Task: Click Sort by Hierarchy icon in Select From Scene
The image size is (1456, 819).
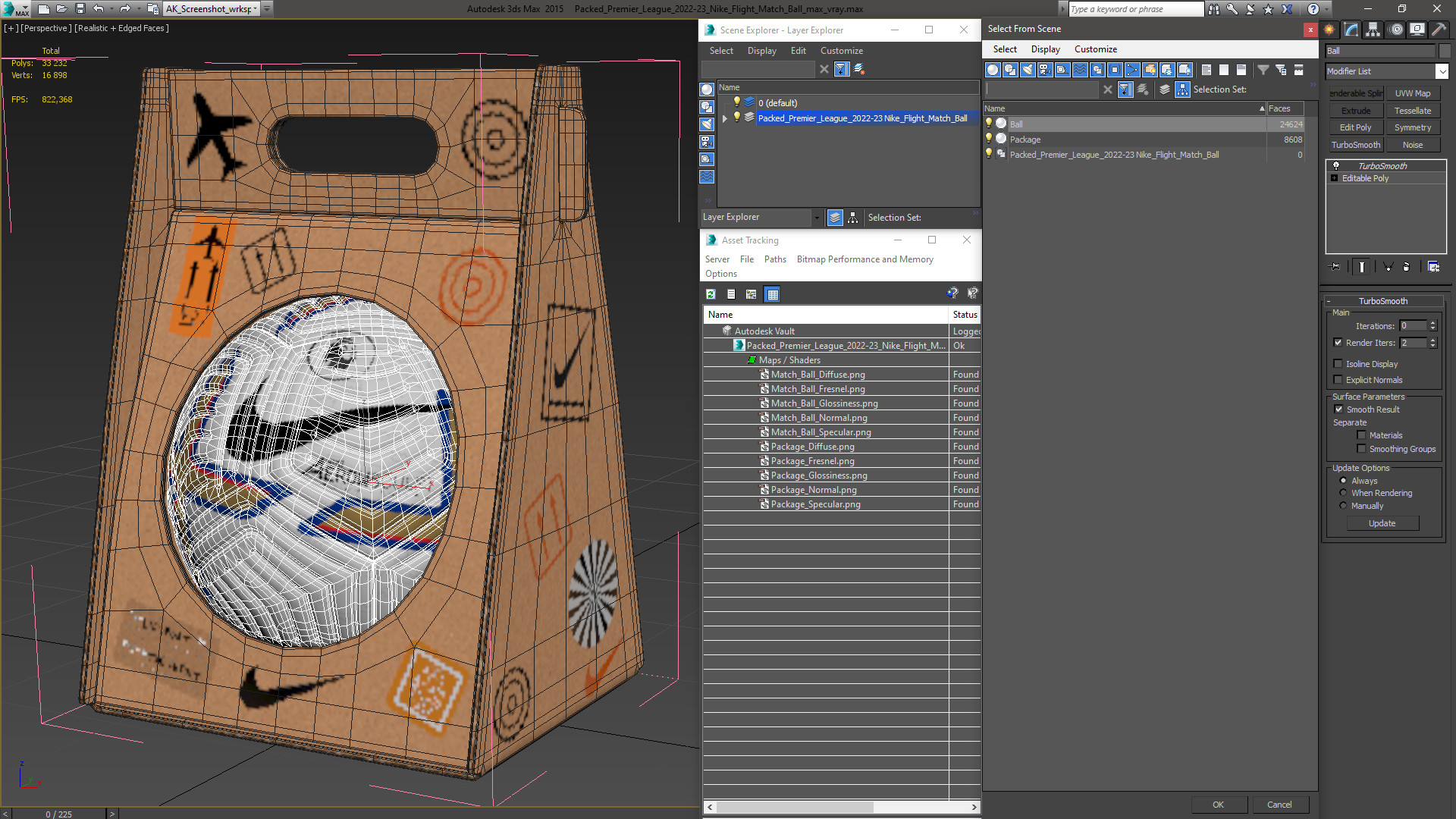Action: (1183, 89)
